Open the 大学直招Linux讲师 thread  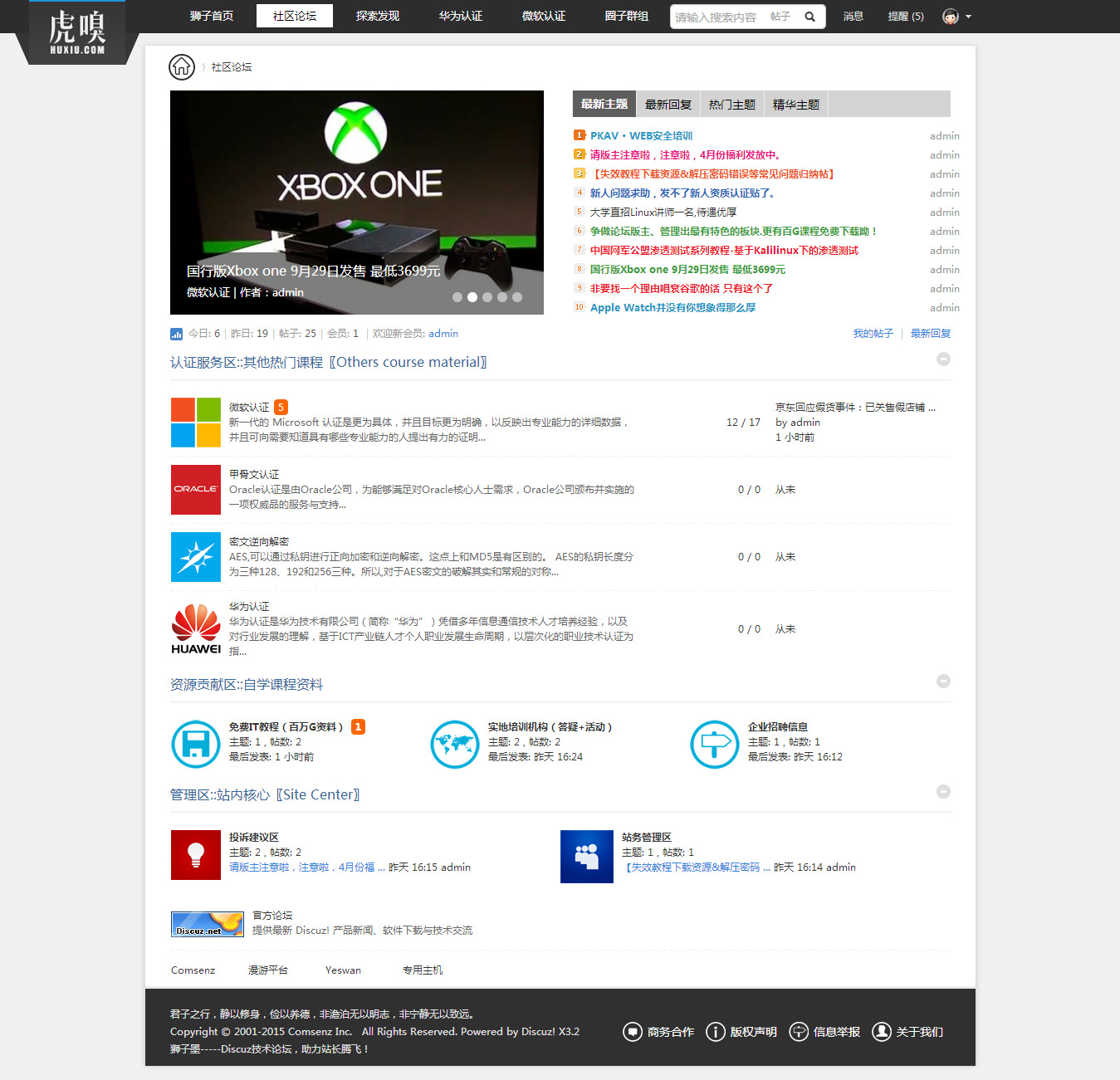tap(663, 213)
